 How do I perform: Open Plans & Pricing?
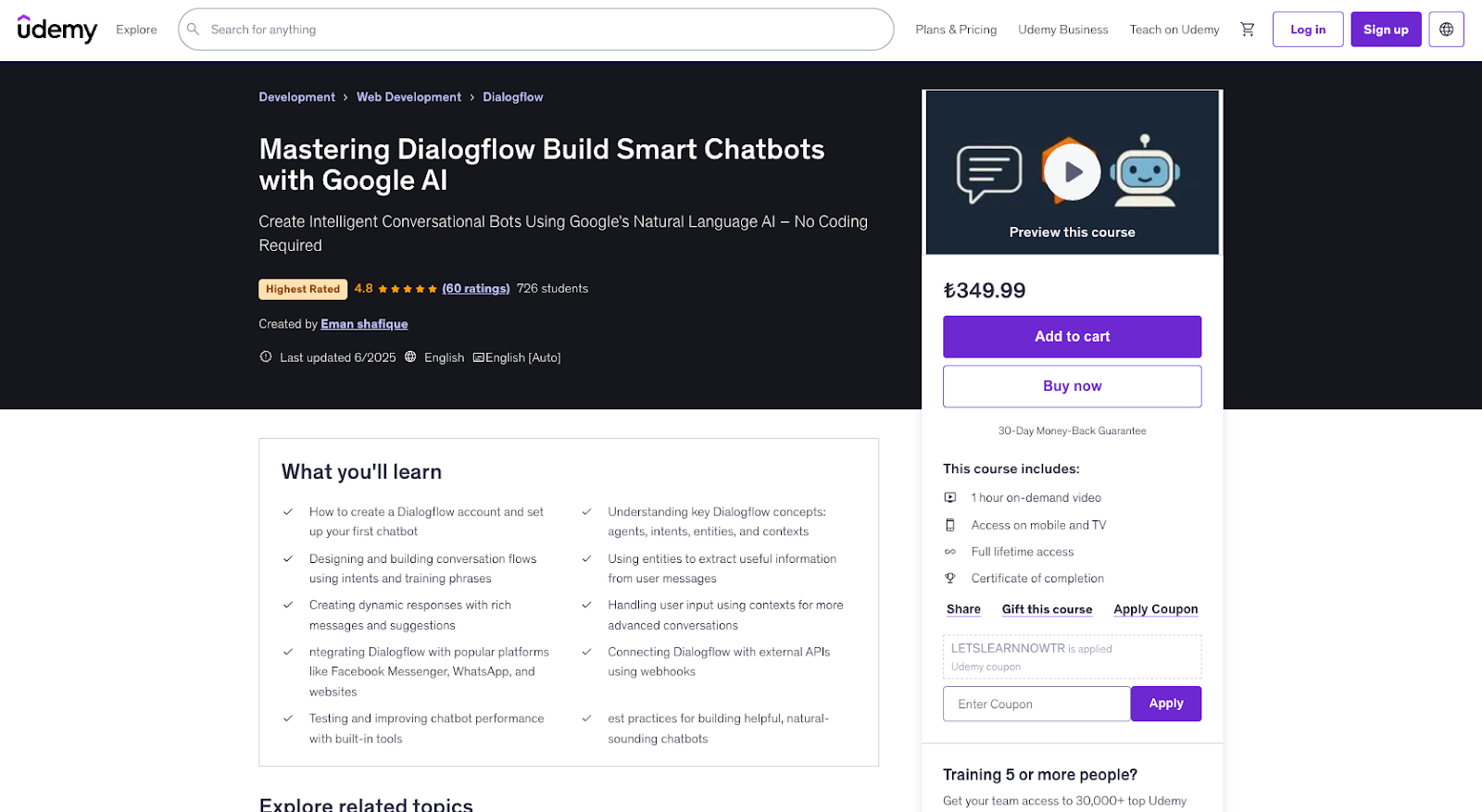(956, 30)
